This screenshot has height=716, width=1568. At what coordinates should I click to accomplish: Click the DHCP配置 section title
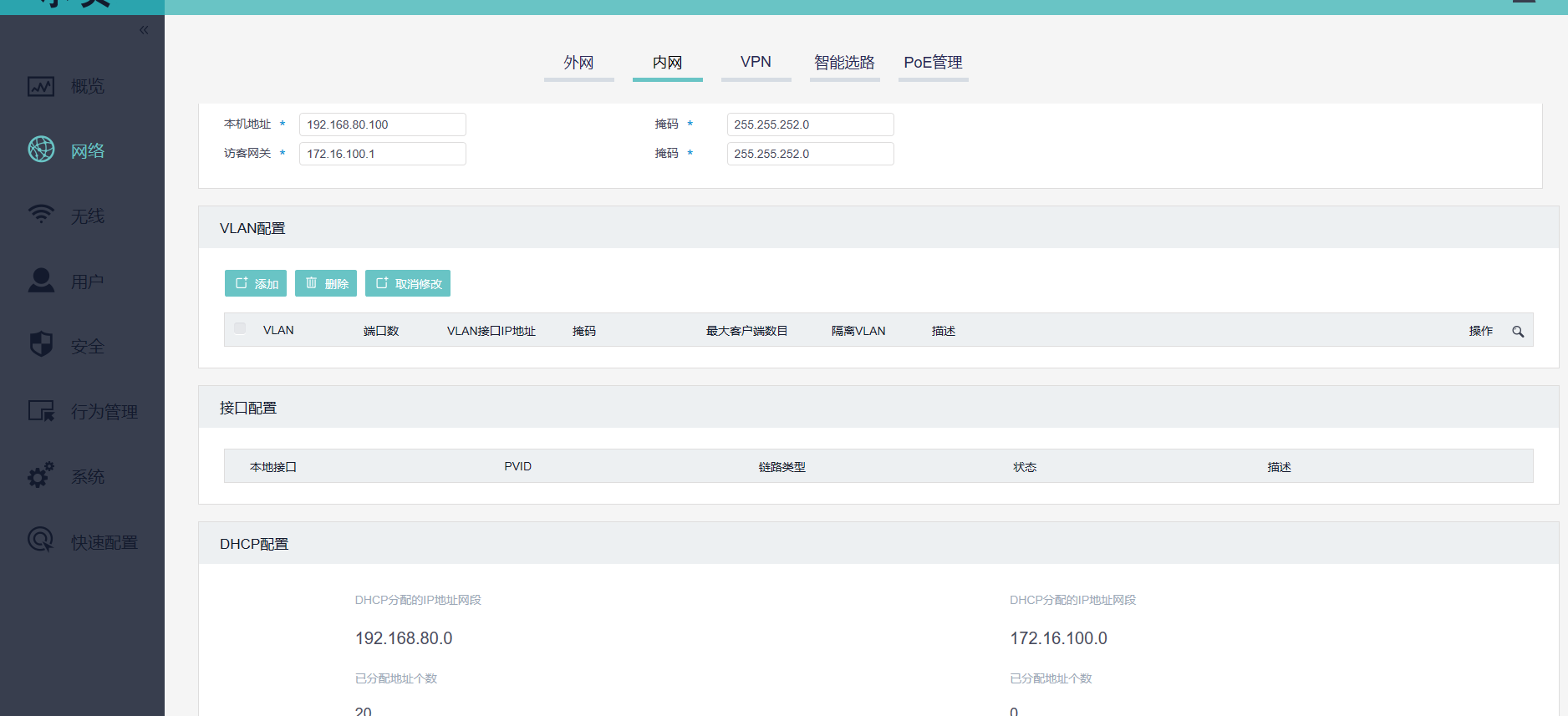pyautogui.click(x=254, y=544)
